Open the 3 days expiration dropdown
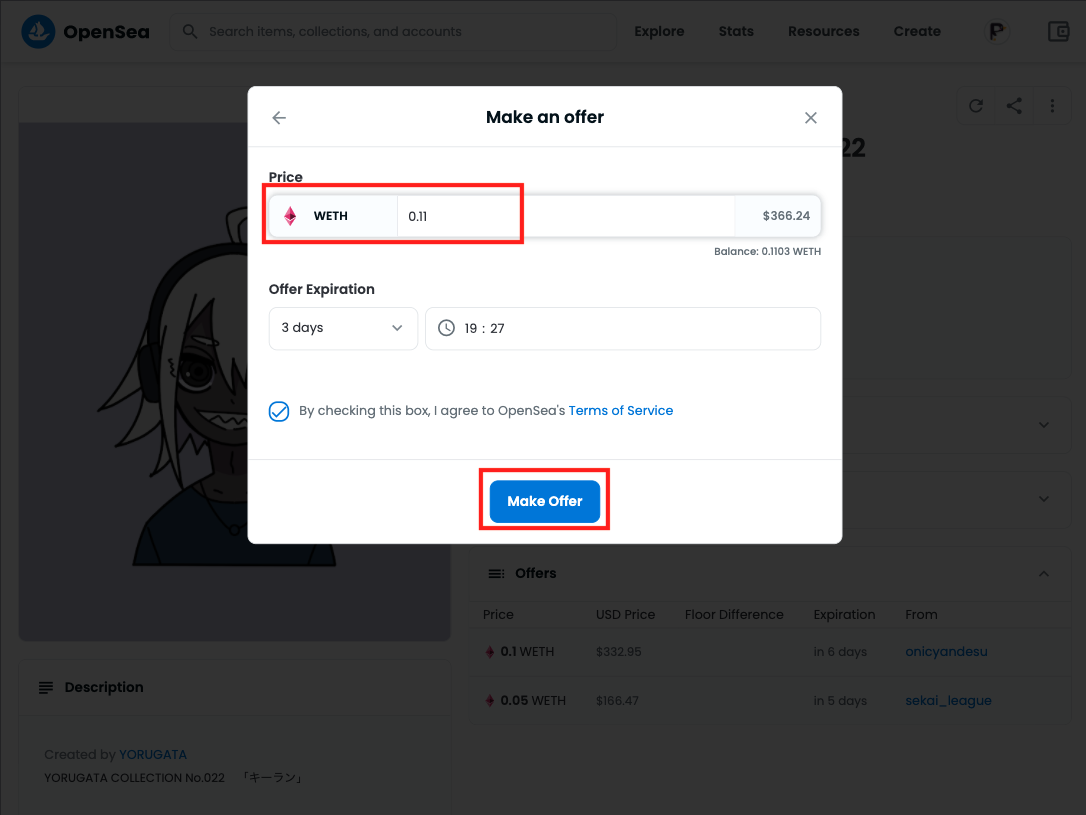The image size is (1086, 815). coord(343,328)
